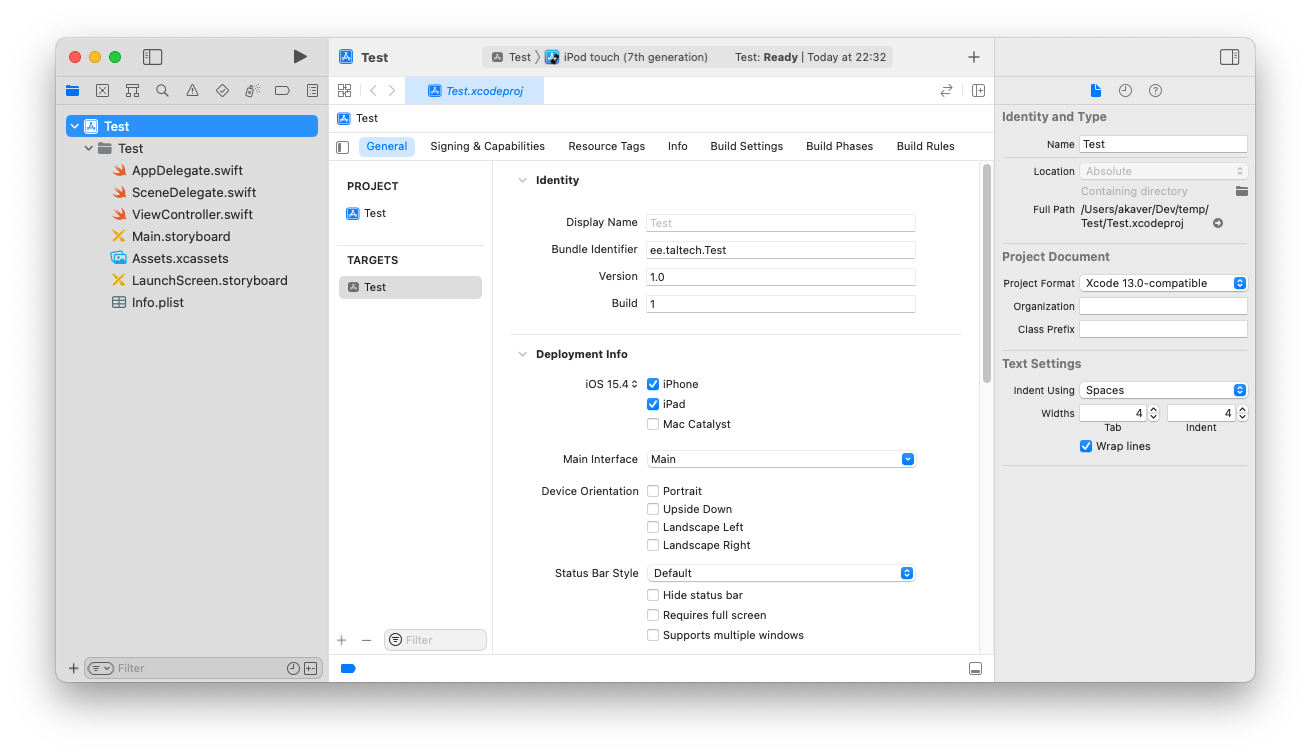Show recent files filter clock icon

click(293, 668)
